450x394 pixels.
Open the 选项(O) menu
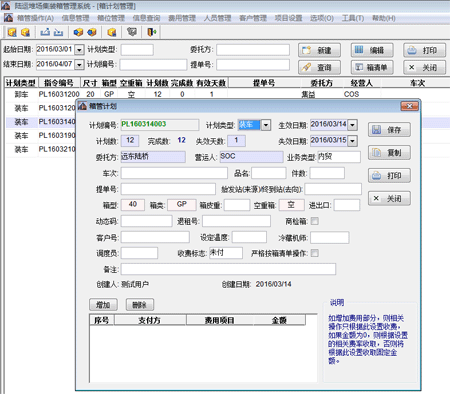click(322, 18)
